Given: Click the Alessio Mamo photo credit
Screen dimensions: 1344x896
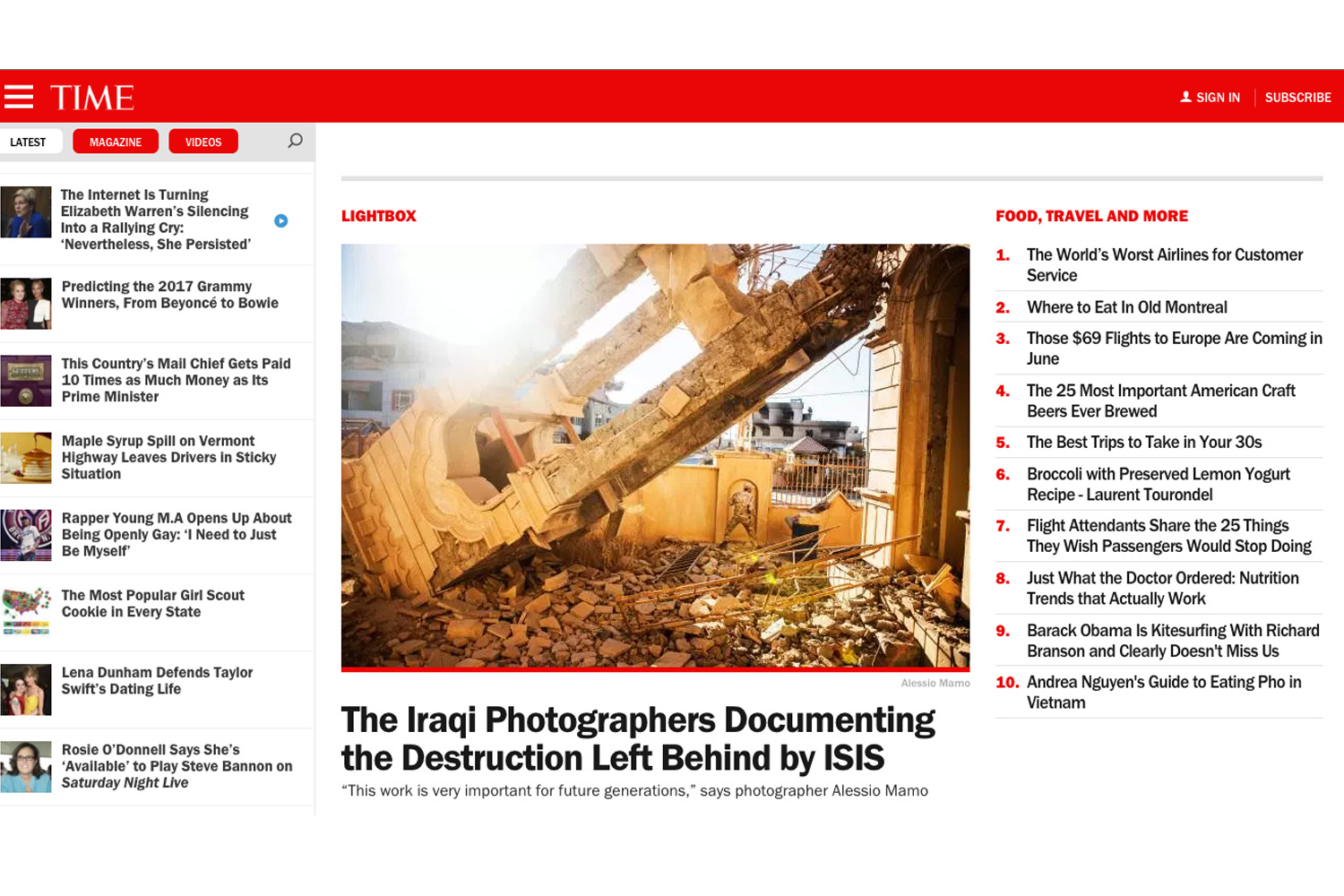Looking at the screenshot, I should pyautogui.click(x=935, y=683).
